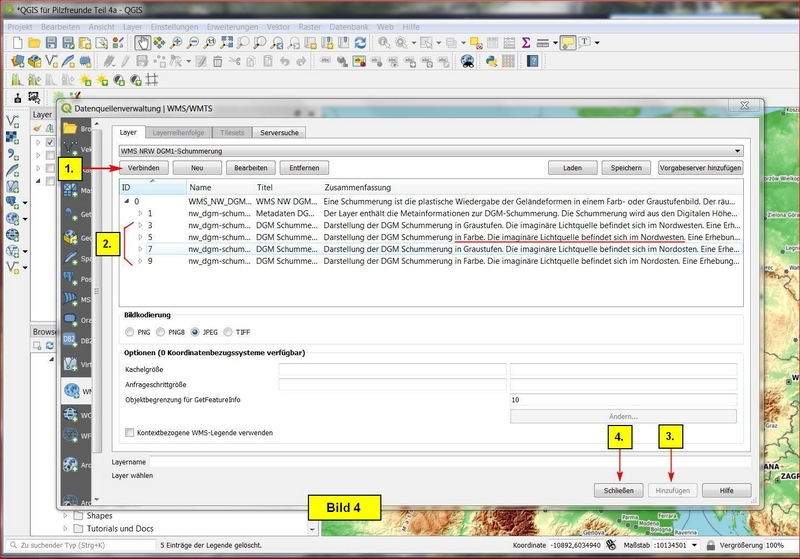Click the Delete Selected trash icon
Viewport: 800px width, 559px height.
coord(217,62)
